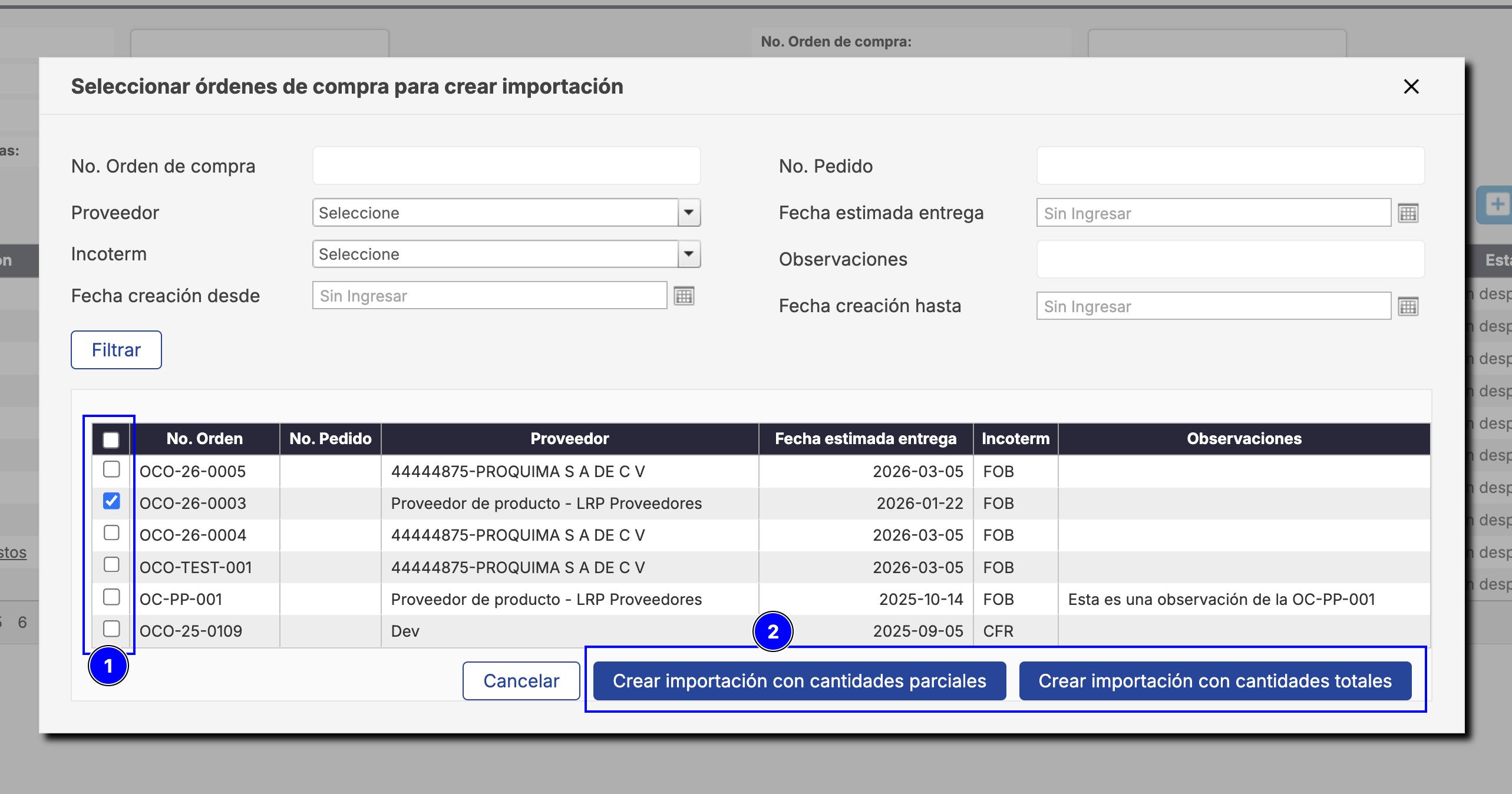
Task: Open calendar for Fecha creación desde
Action: pyautogui.click(x=684, y=296)
